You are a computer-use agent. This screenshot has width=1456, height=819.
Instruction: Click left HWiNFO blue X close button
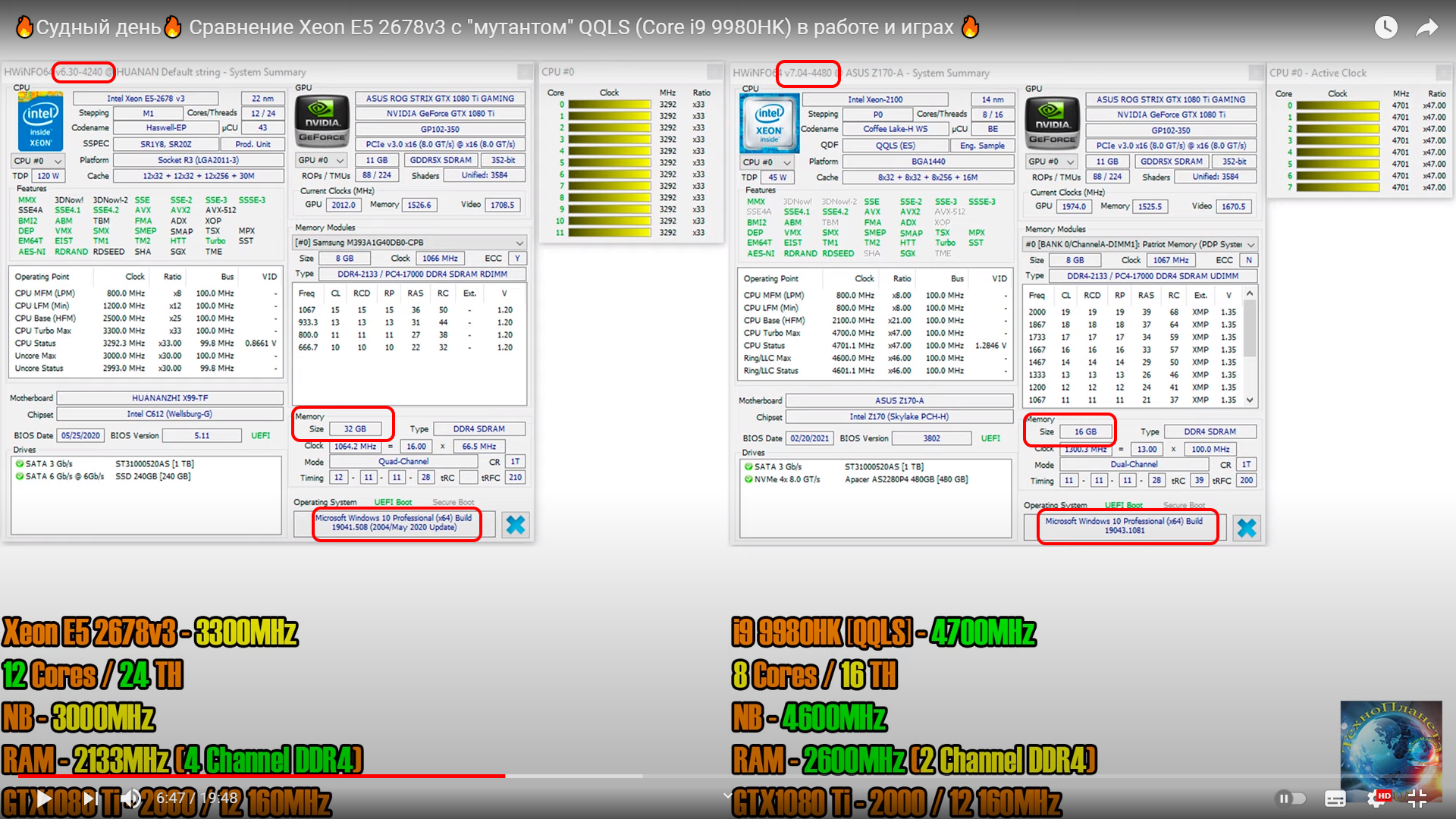[x=516, y=525]
